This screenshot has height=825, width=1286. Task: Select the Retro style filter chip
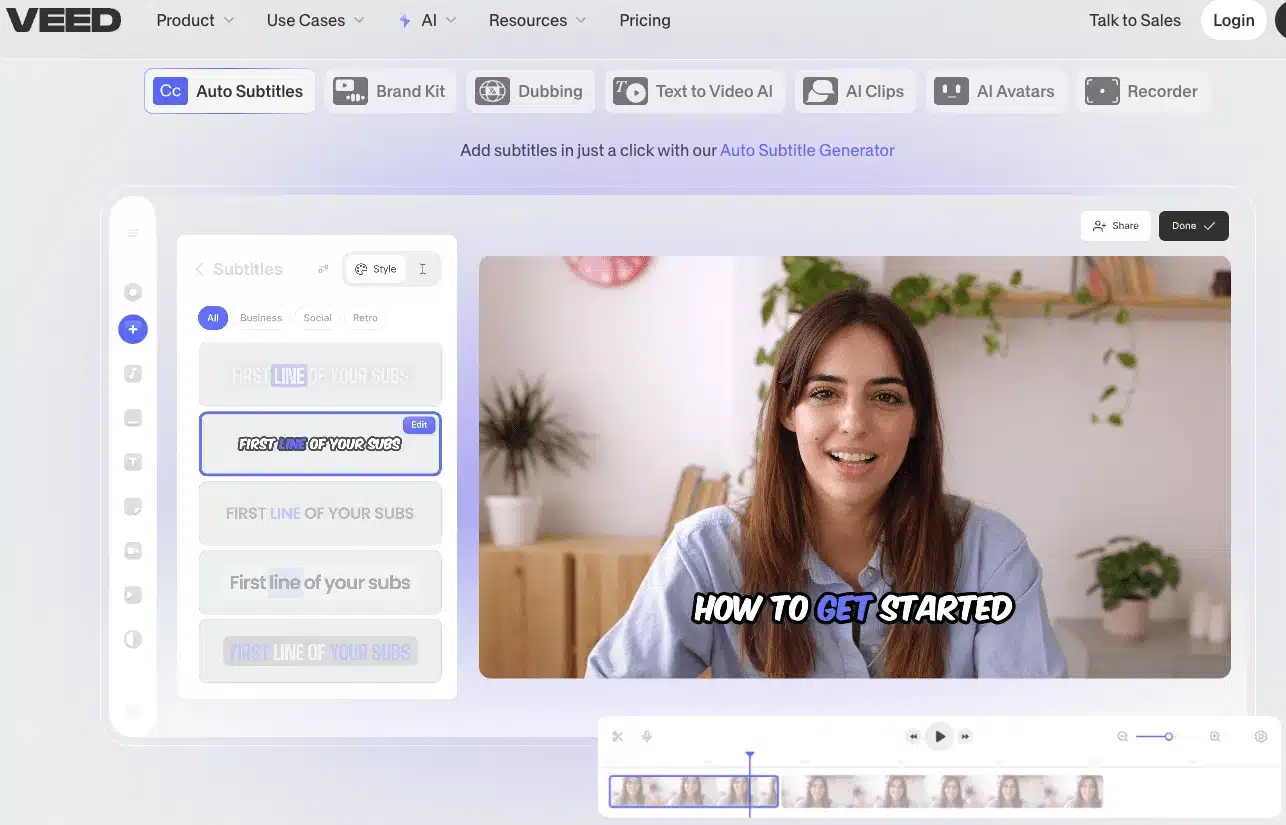point(365,318)
